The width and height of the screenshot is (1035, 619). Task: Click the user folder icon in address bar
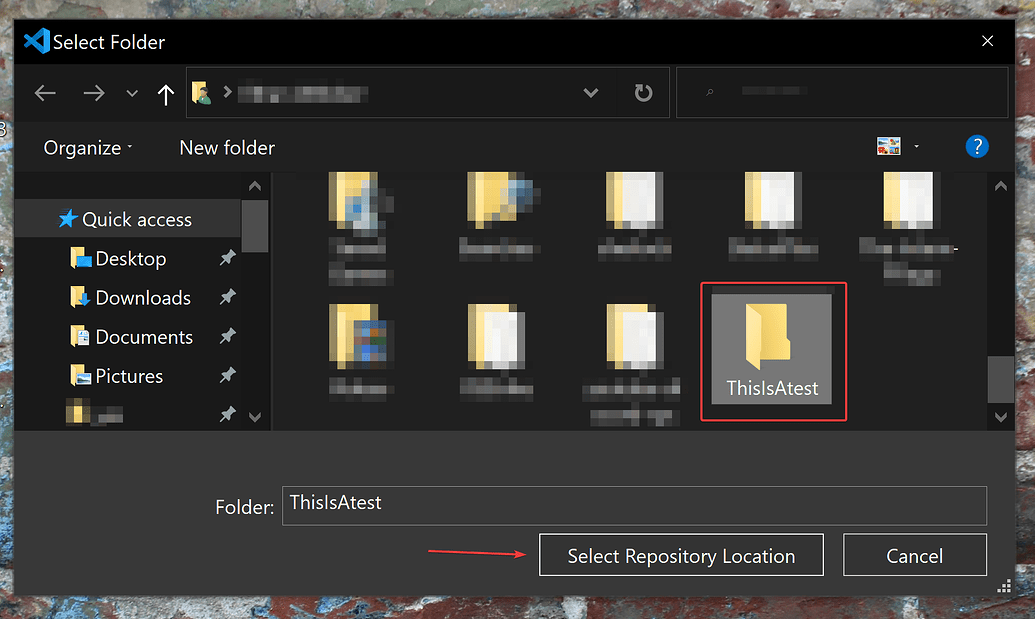click(x=201, y=93)
